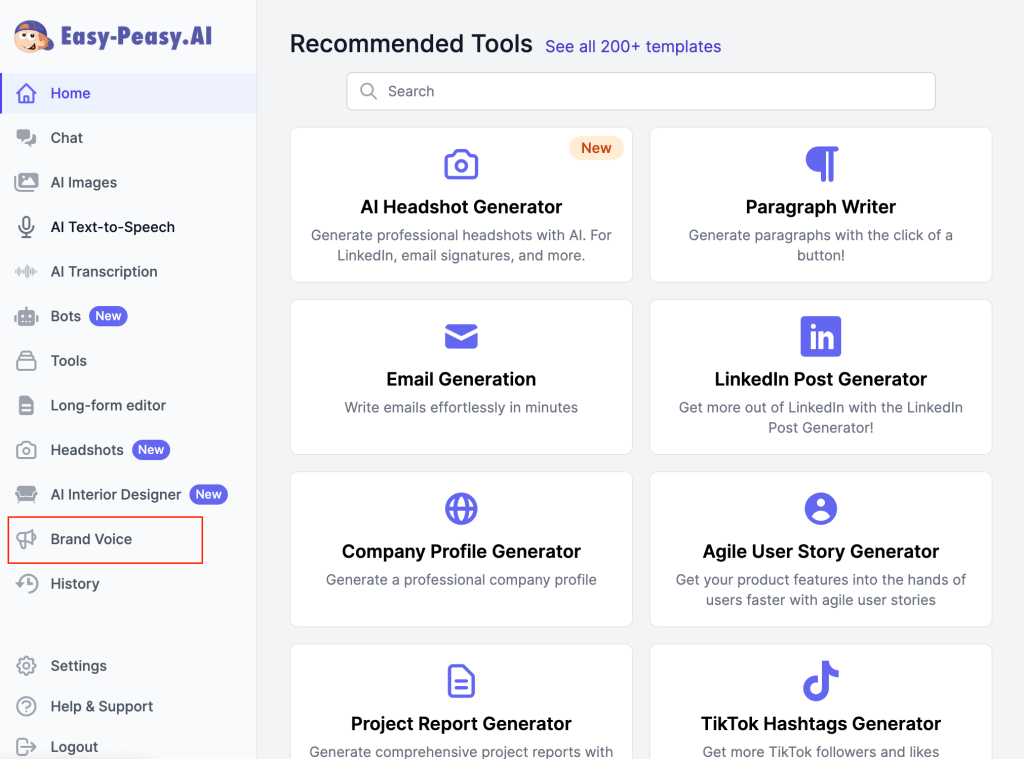
Task: Click the Paragraph Writer pilcrow icon
Action: [821, 164]
